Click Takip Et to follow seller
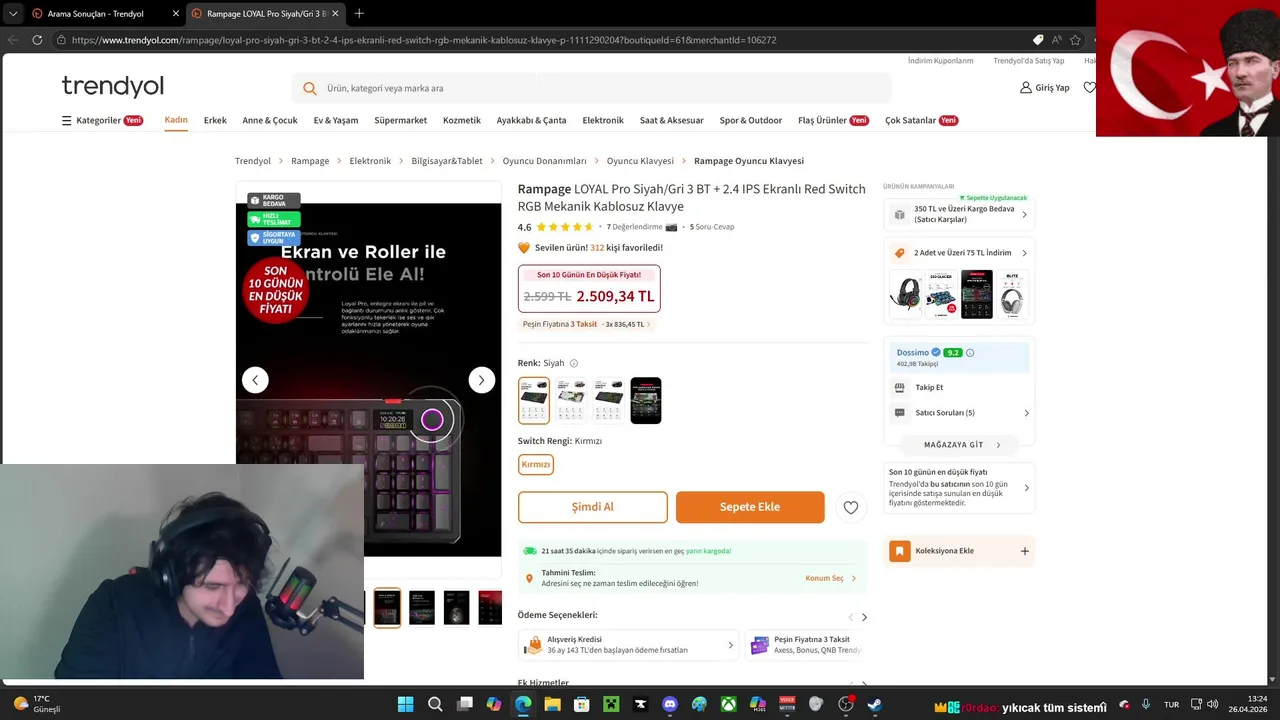 pos(929,387)
